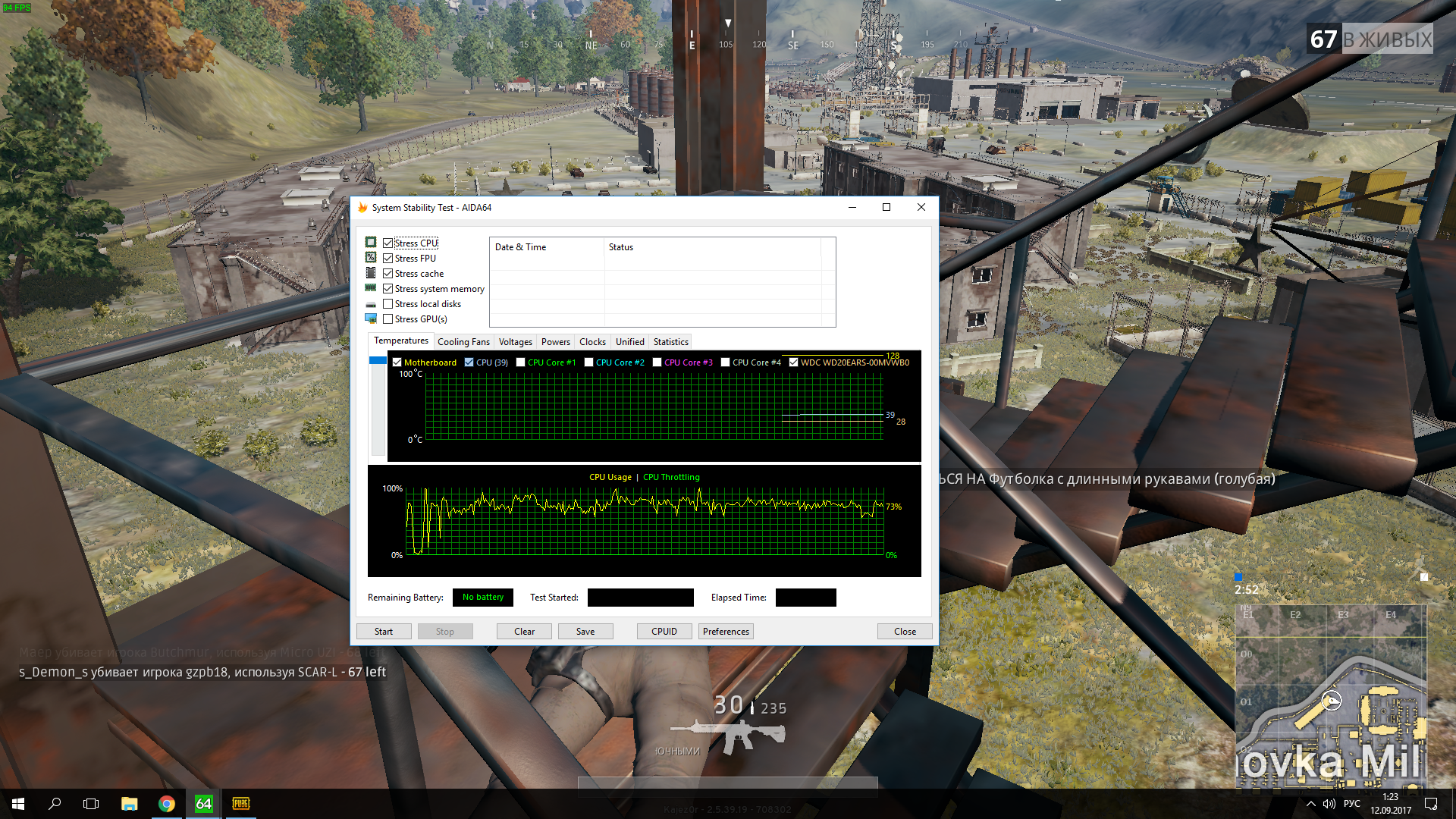The image size is (1456, 819).
Task: Save the stability test results
Action: pyautogui.click(x=585, y=632)
